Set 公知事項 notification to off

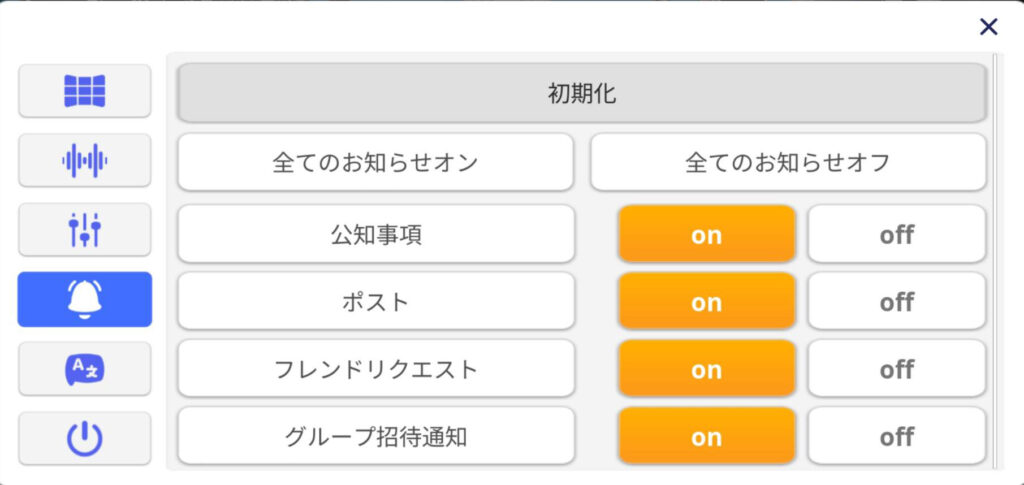(x=897, y=234)
